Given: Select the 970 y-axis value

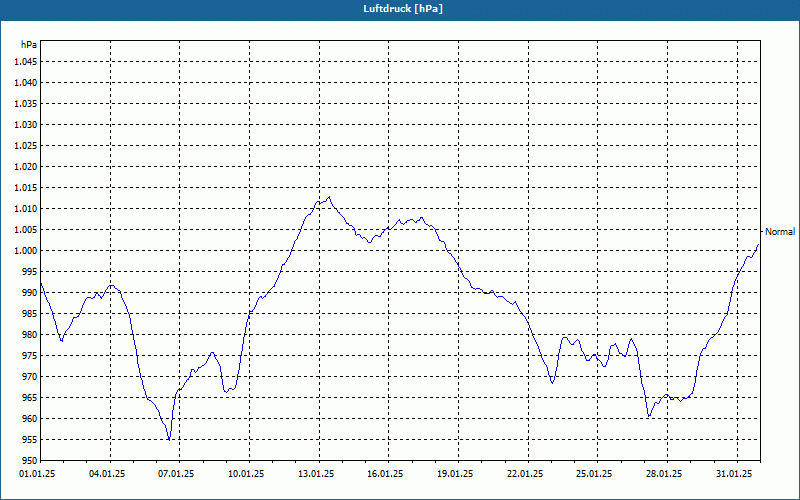Looking at the screenshot, I should 30,377.
